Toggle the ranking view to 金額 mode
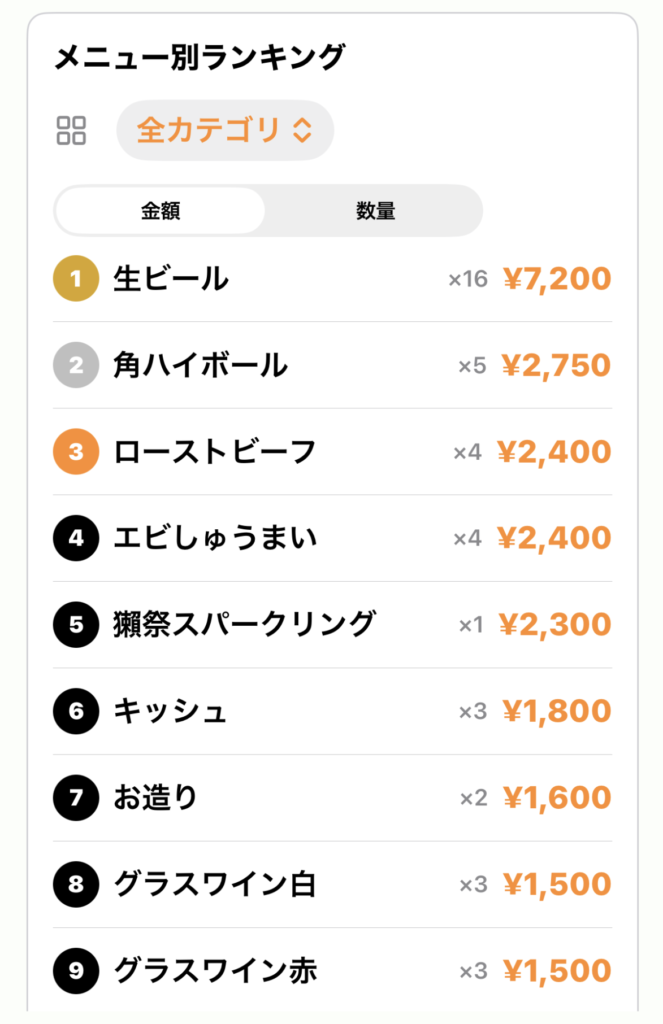 (x=160, y=210)
